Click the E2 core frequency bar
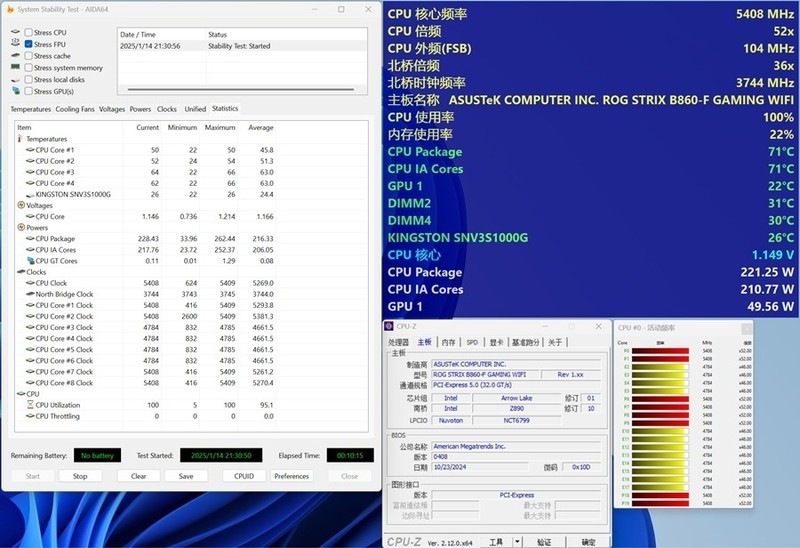Screen dimensions: 800x548 (x=660, y=367)
